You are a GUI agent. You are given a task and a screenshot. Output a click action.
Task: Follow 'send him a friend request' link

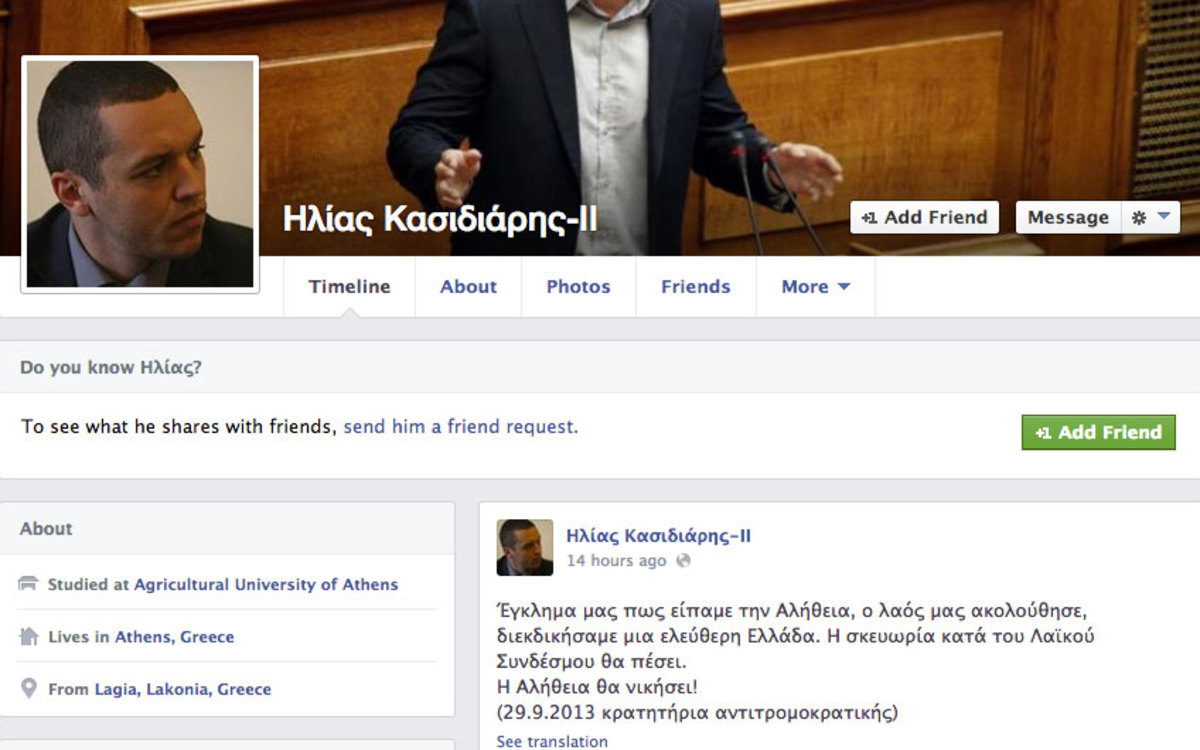click(459, 427)
